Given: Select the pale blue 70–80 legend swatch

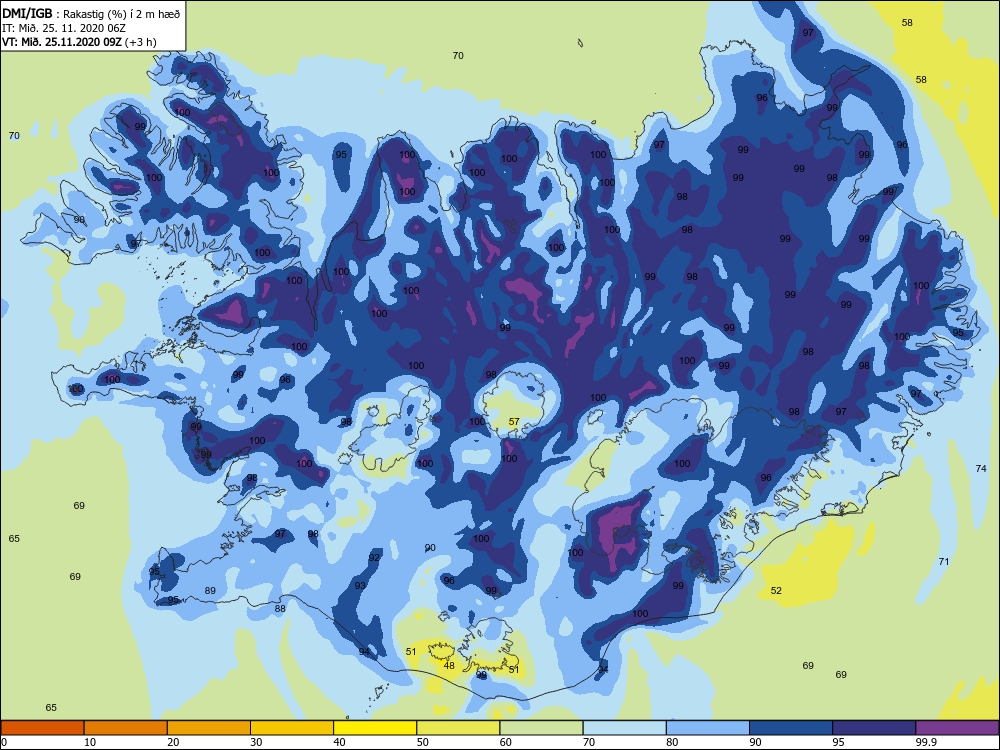Looking at the screenshot, I should pyautogui.click(x=625, y=728).
